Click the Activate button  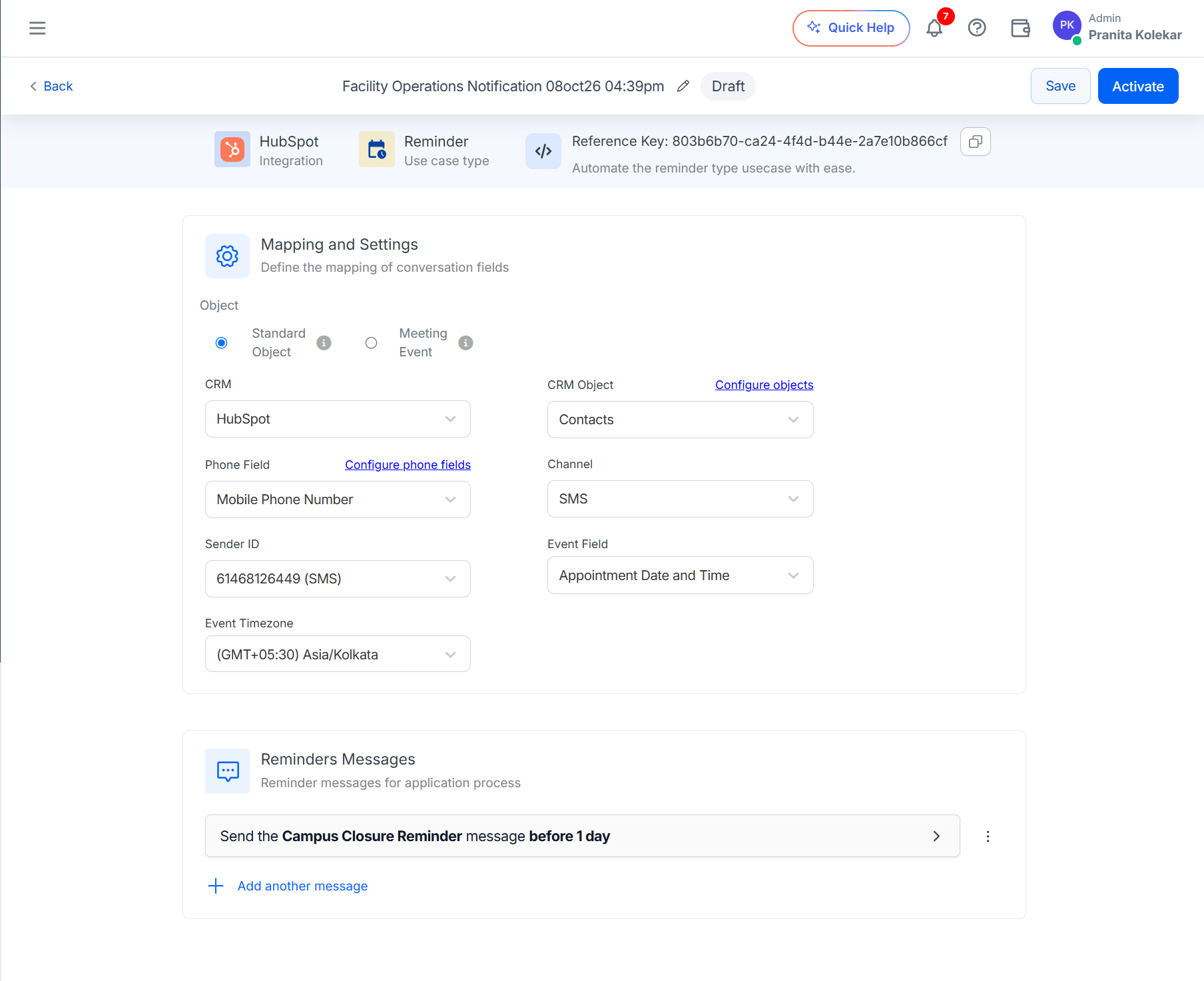pyautogui.click(x=1138, y=86)
